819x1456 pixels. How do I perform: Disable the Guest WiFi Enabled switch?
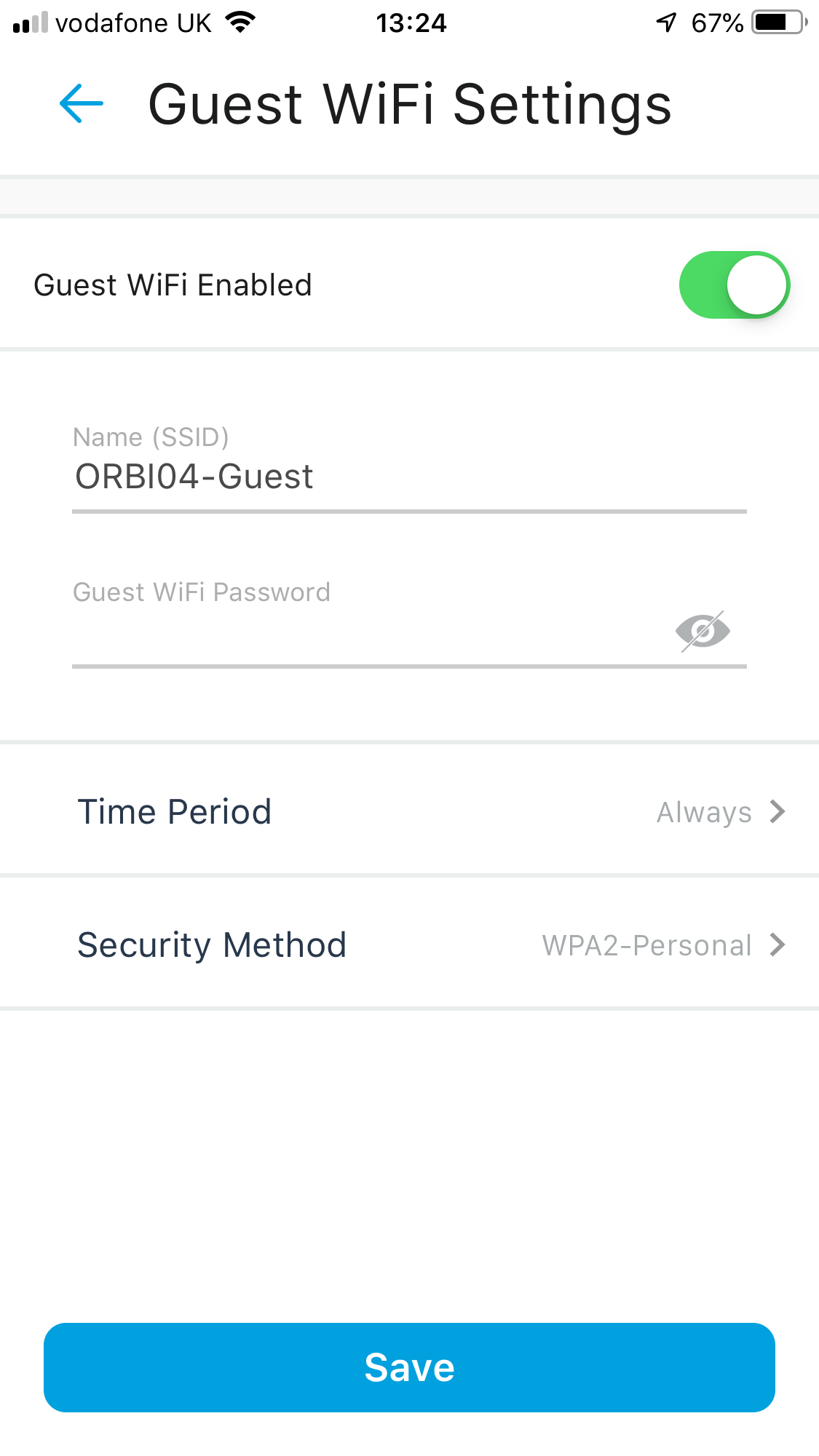(x=734, y=285)
